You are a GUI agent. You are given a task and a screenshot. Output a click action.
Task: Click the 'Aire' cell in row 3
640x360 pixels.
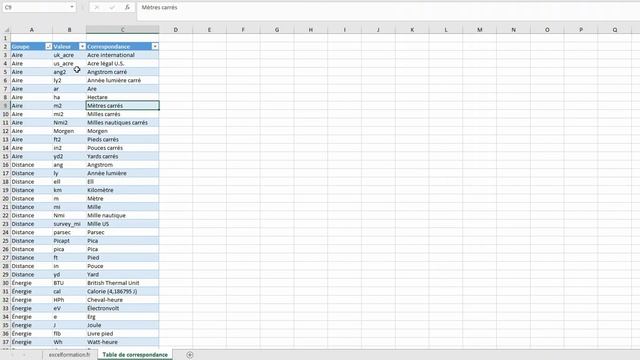coord(31,55)
